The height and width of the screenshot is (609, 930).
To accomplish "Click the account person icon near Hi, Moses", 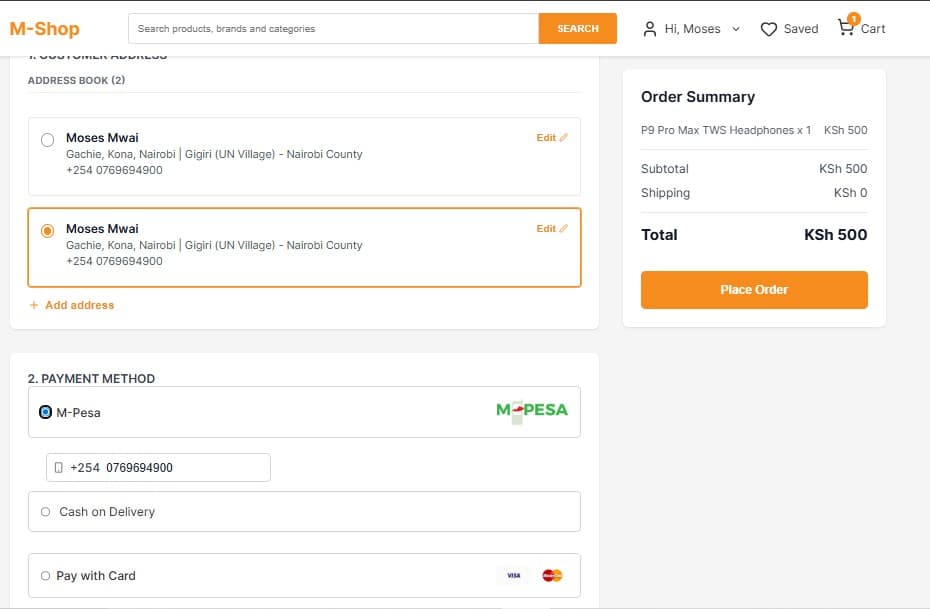I will (x=652, y=29).
